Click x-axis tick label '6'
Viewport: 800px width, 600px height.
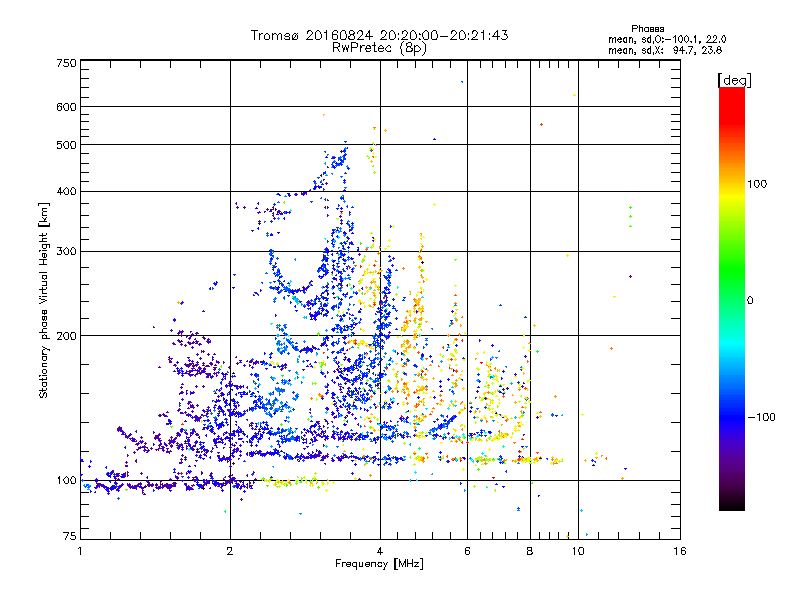tap(467, 551)
